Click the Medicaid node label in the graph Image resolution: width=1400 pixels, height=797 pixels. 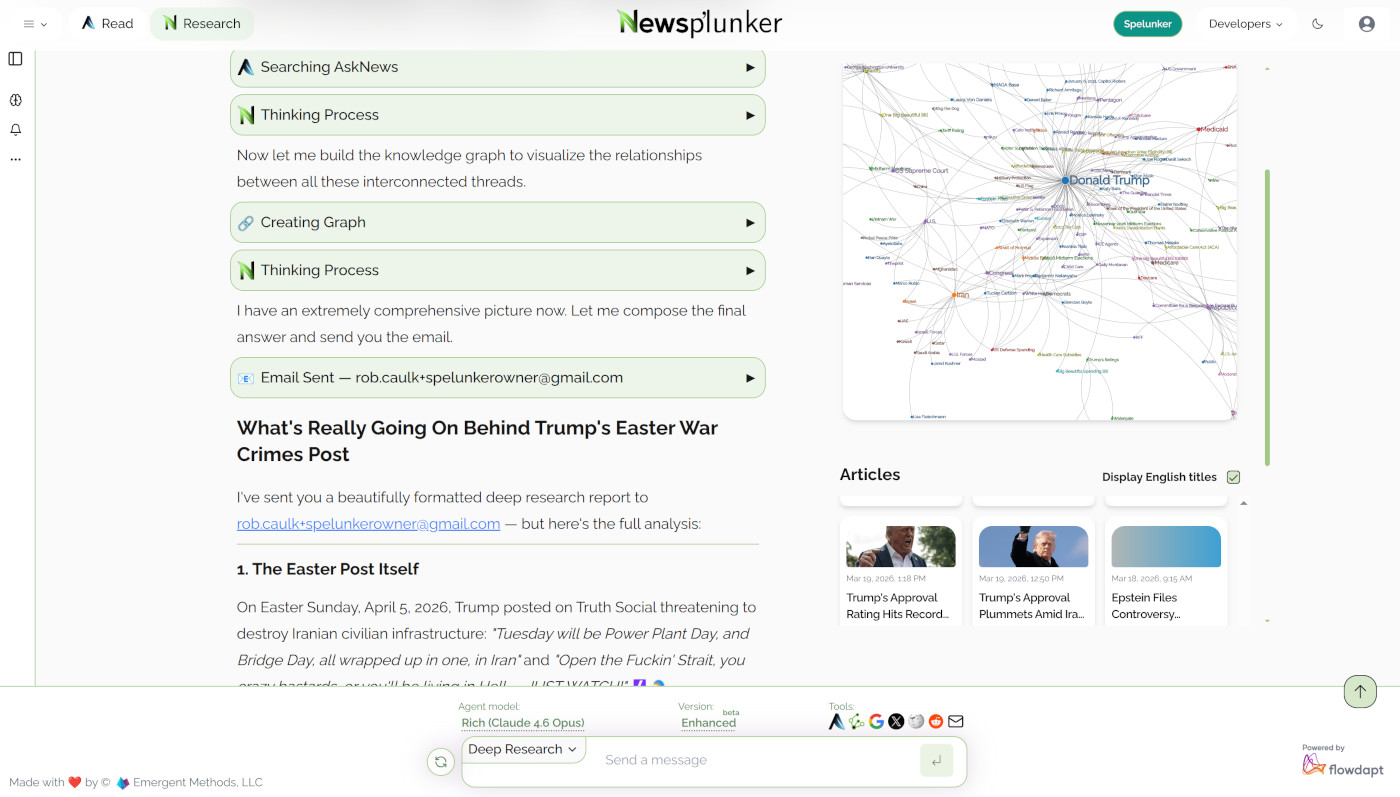click(1213, 129)
